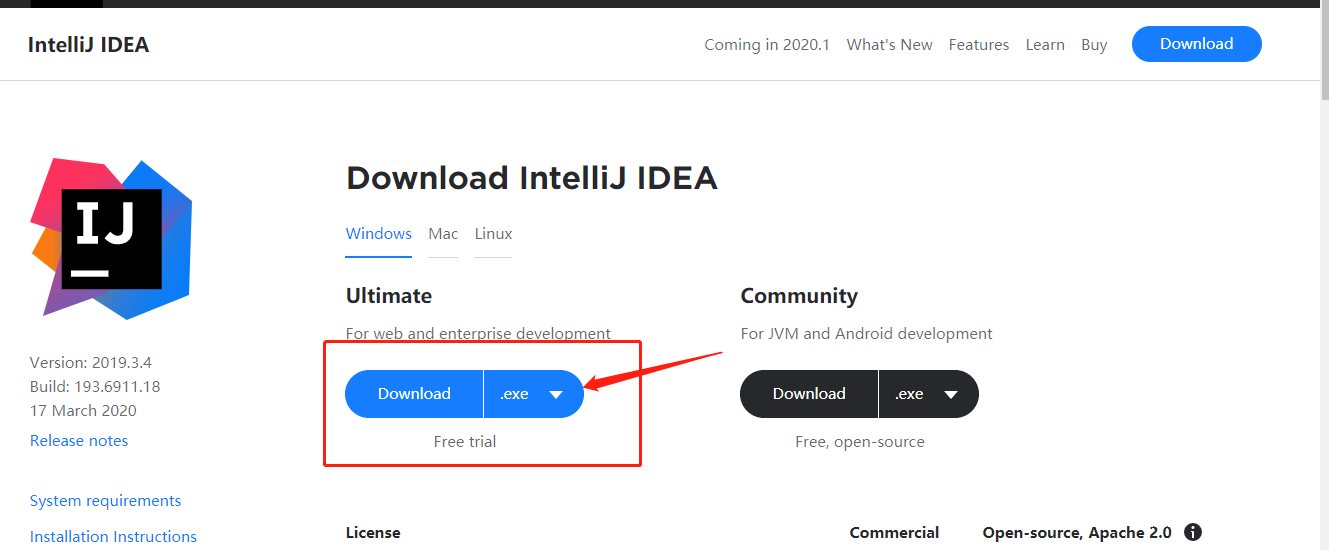
Task: Click the IntelliJ IDEA header title
Action: click(x=89, y=45)
